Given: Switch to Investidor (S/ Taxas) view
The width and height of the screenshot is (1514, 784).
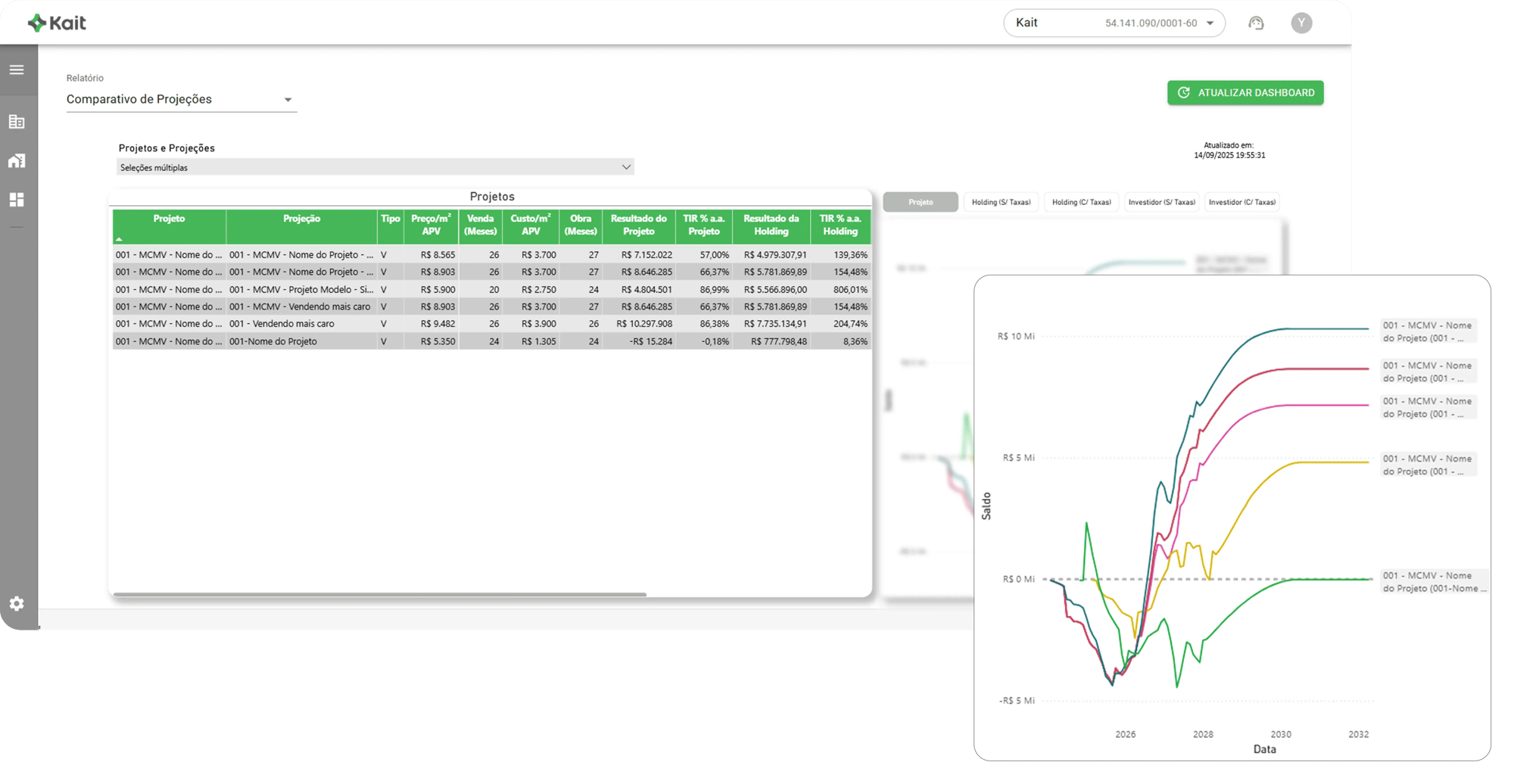Looking at the screenshot, I should pos(1161,202).
